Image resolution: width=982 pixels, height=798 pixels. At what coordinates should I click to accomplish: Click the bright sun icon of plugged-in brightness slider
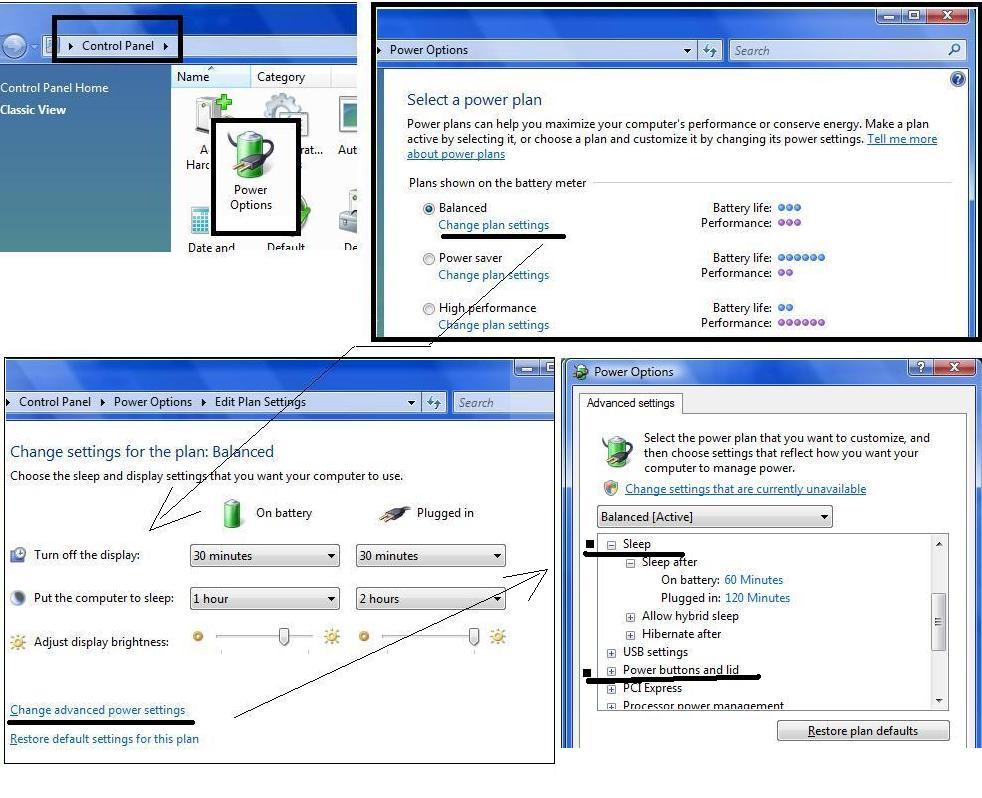(x=497, y=637)
